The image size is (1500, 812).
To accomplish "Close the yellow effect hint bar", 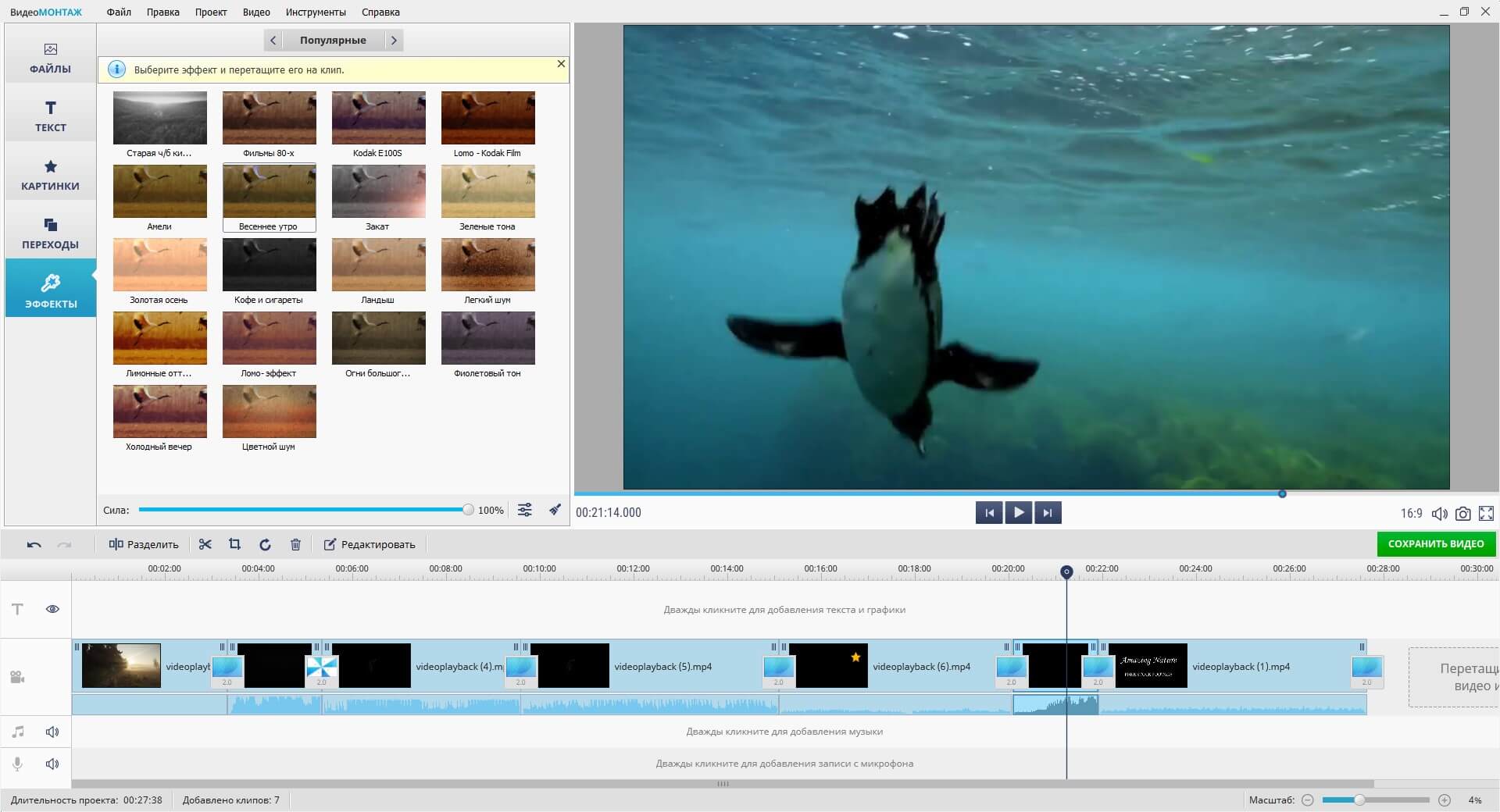I will click(561, 64).
